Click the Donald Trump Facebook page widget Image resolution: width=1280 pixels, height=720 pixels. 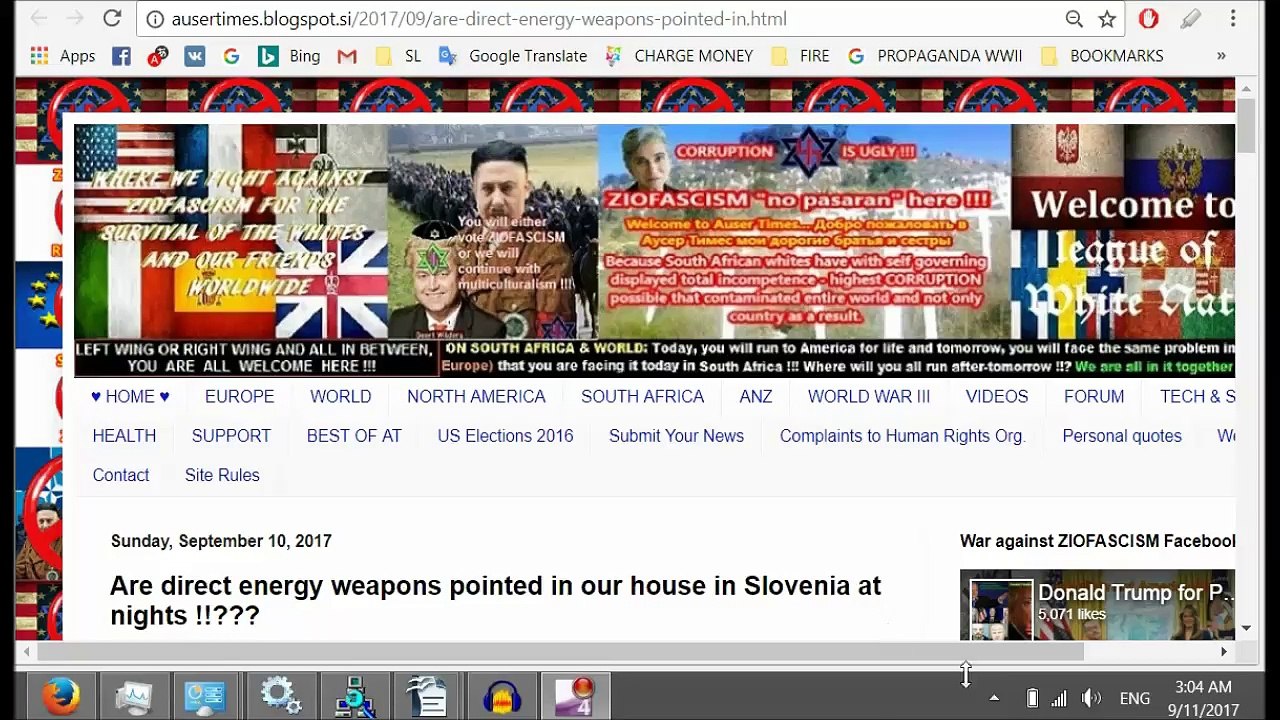1097,605
